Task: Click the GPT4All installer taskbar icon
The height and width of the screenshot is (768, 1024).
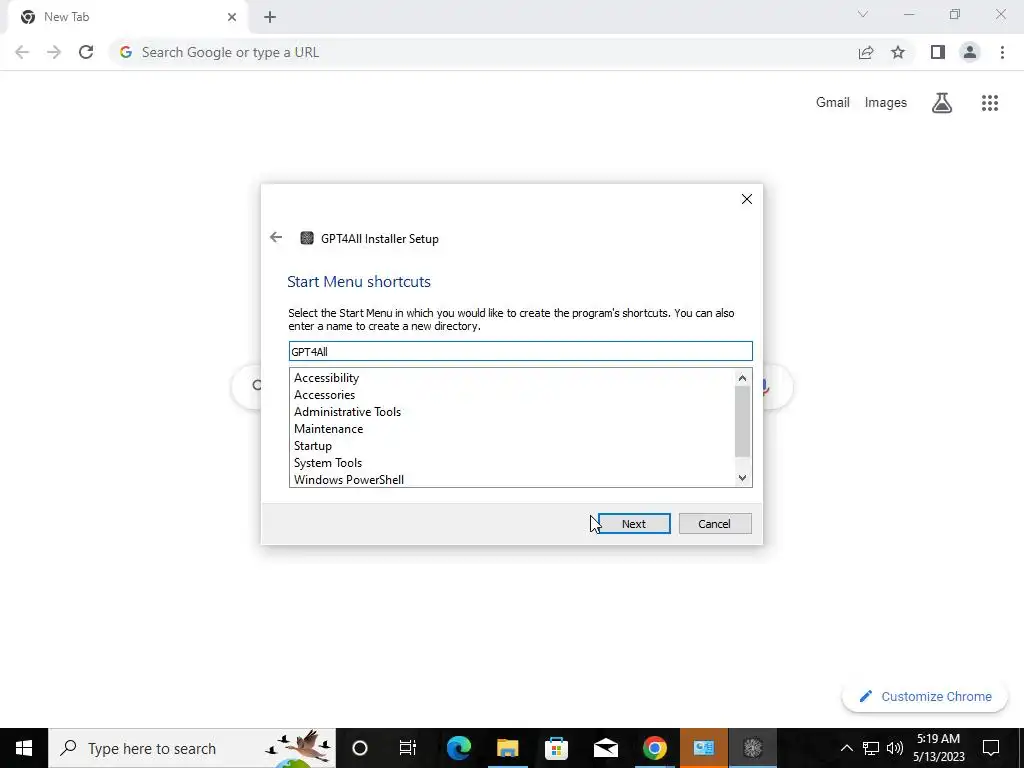Action: coord(753,748)
